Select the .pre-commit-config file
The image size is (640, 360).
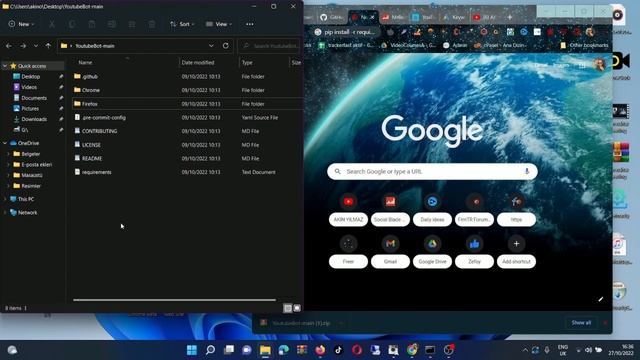coord(187,117)
